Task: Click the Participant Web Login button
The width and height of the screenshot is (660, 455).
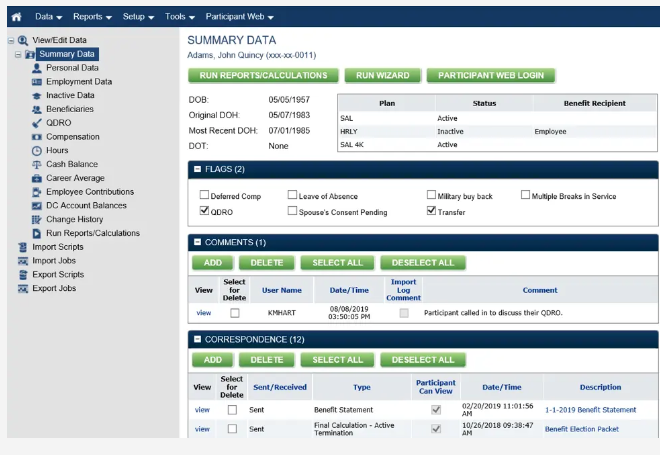Action: pos(490,75)
